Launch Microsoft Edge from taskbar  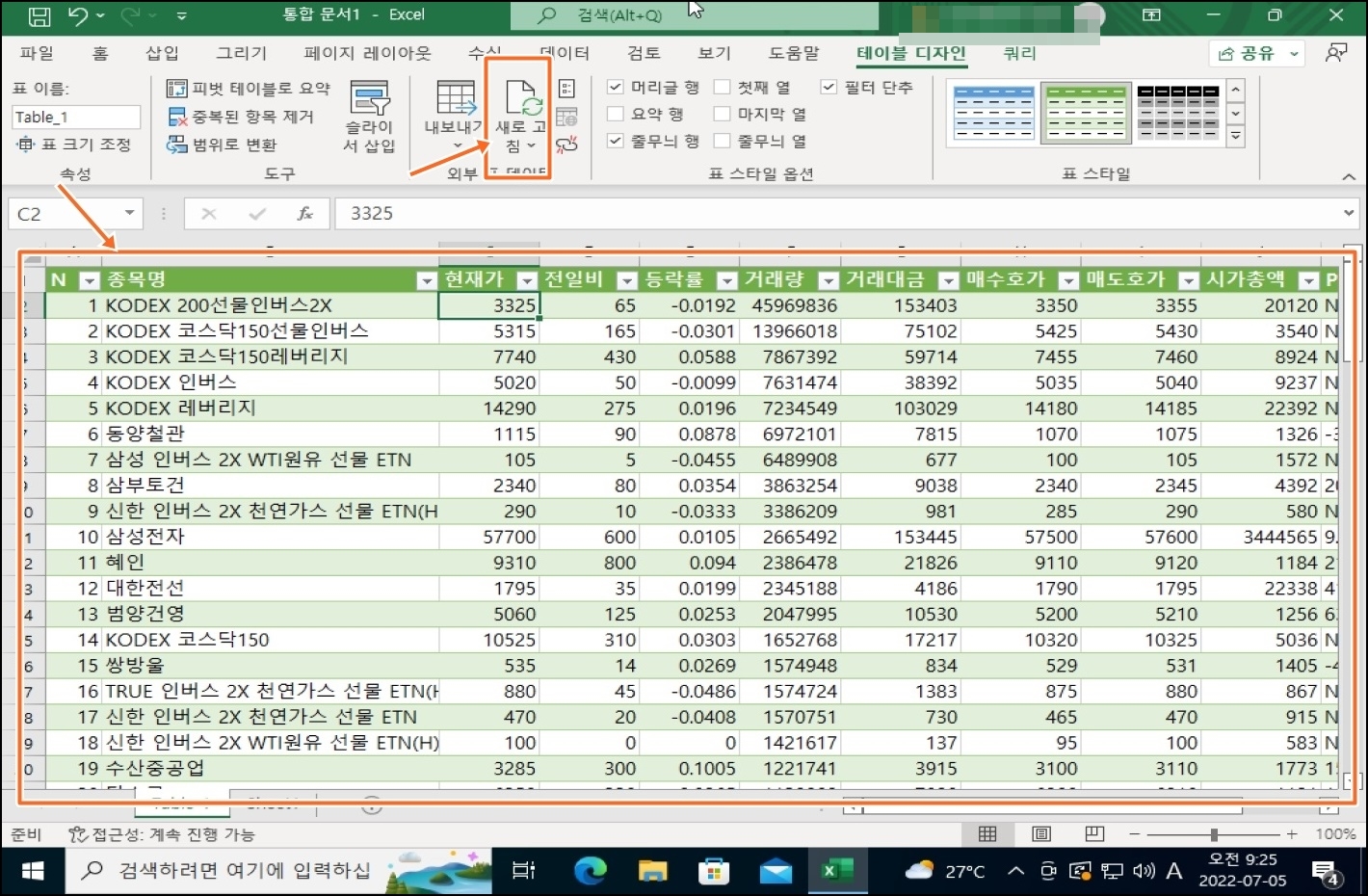coord(590,871)
